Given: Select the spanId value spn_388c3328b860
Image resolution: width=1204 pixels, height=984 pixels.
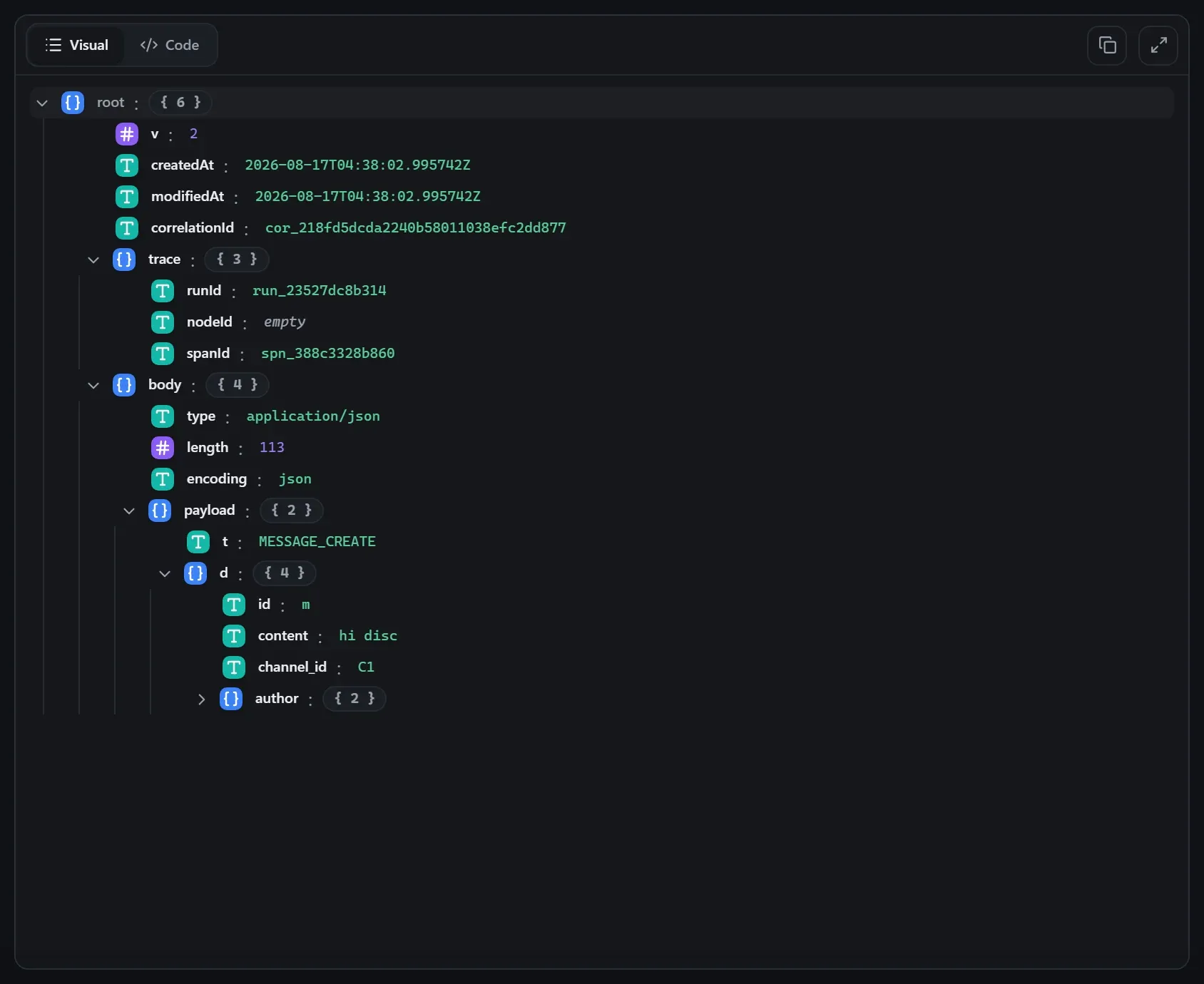Looking at the screenshot, I should click(328, 354).
